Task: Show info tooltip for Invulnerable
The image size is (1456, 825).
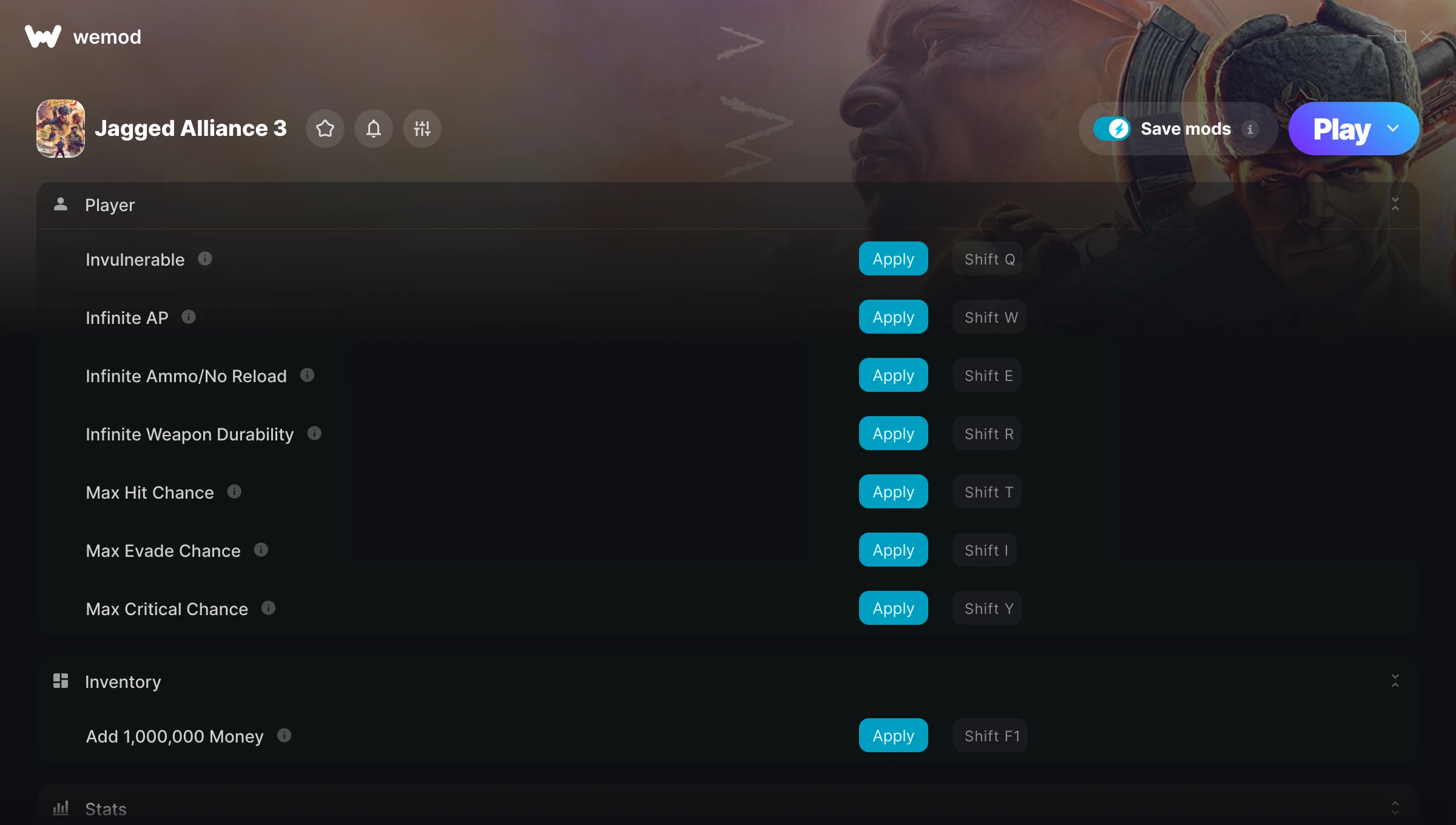Action: 205,259
